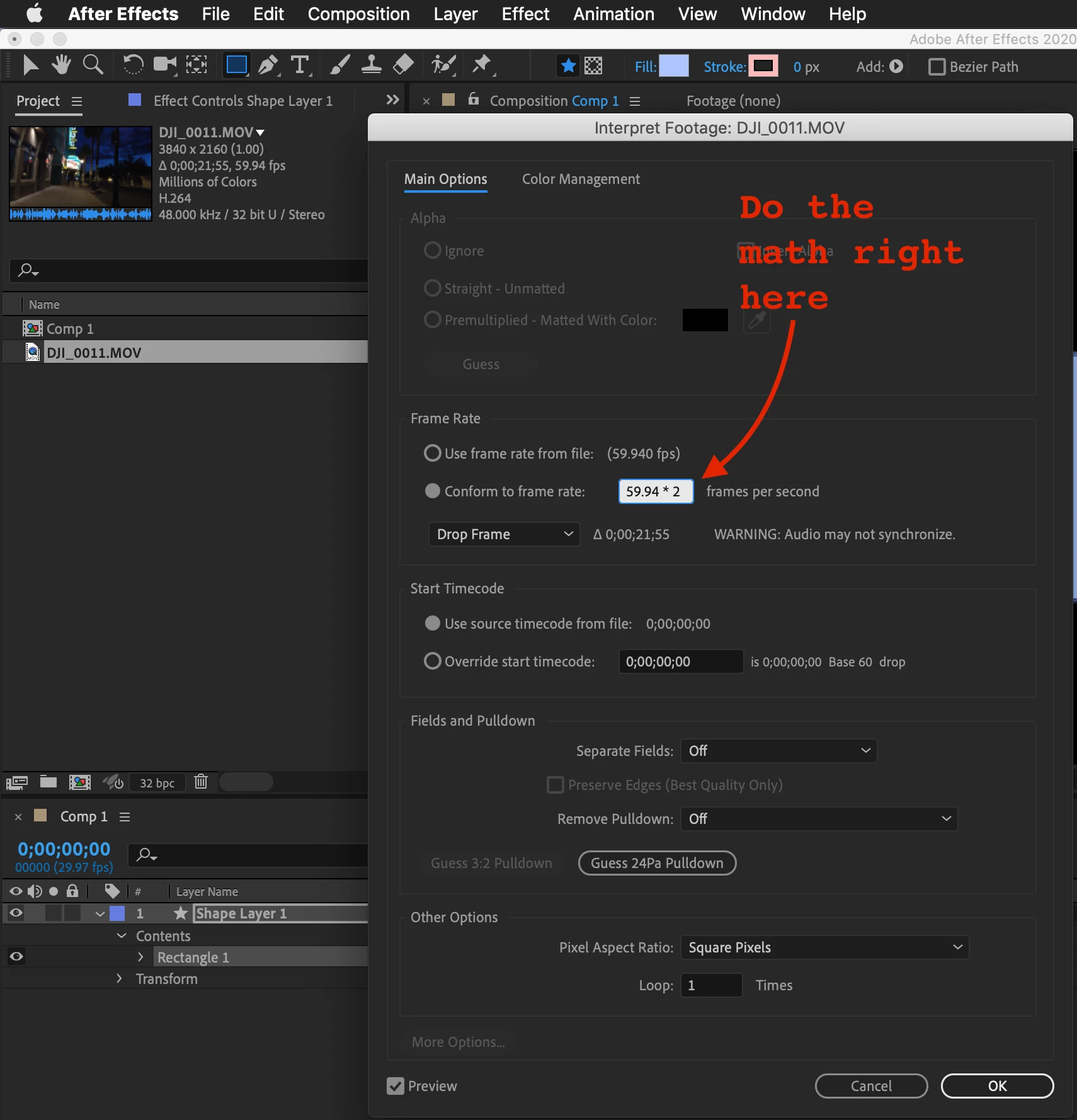Click the conform frame rate input field
The width and height of the screenshot is (1077, 1120).
click(x=656, y=491)
